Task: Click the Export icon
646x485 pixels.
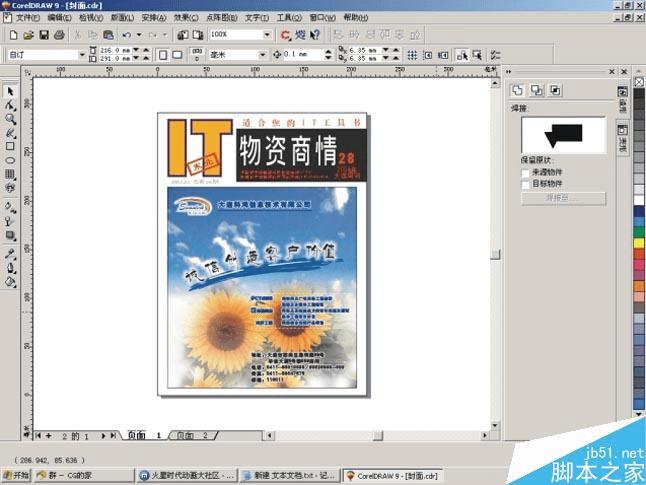Action: pyautogui.click(x=198, y=35)
